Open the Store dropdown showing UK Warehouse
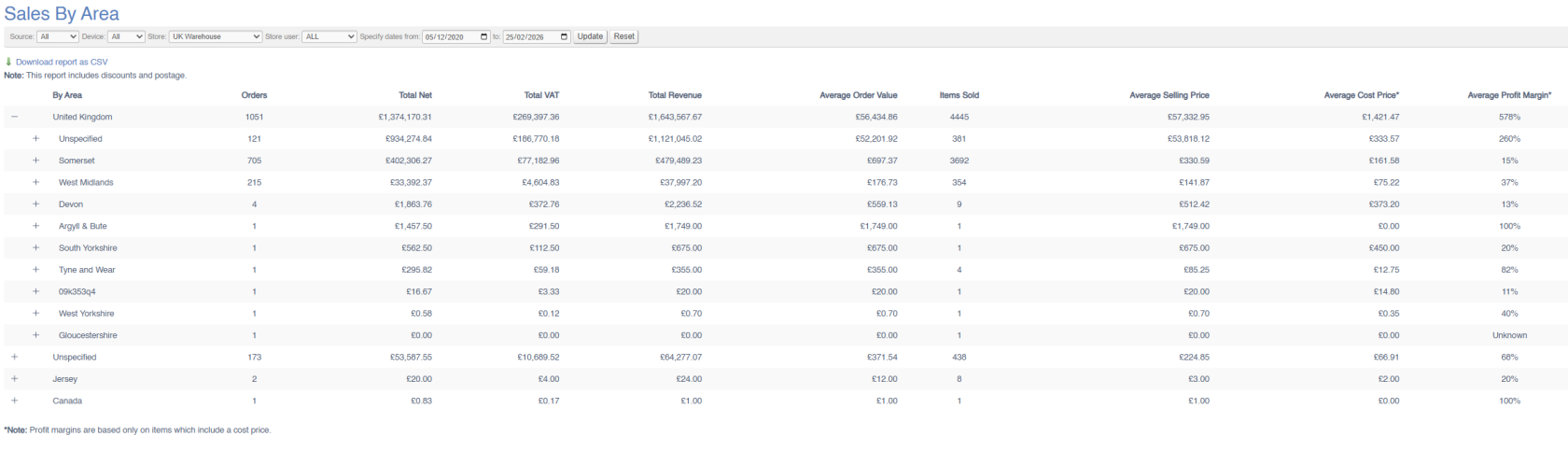The width and height of the screenshot is (1568, 450). pos(215,36)
